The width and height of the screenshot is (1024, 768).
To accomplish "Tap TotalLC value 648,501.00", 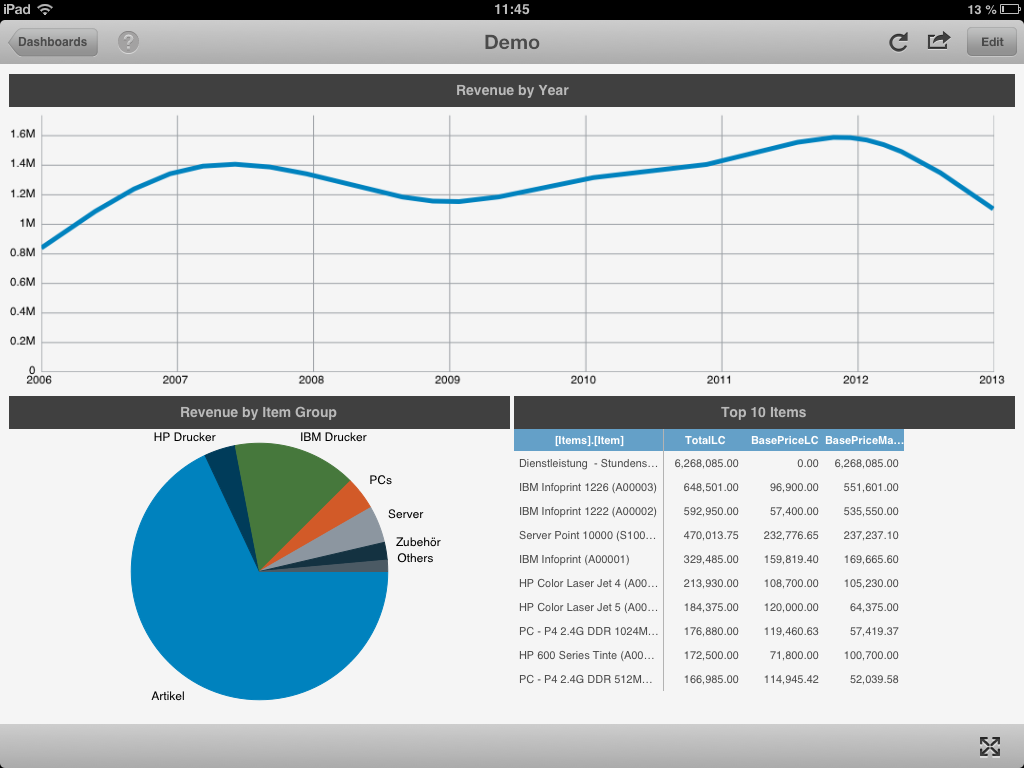I will pos(711,487).
